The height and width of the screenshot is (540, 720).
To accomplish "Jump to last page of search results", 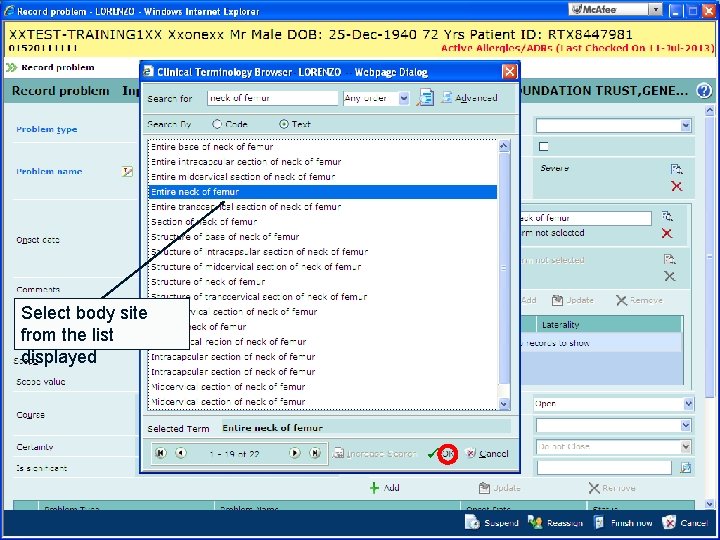I will click(x=315, y=453).
